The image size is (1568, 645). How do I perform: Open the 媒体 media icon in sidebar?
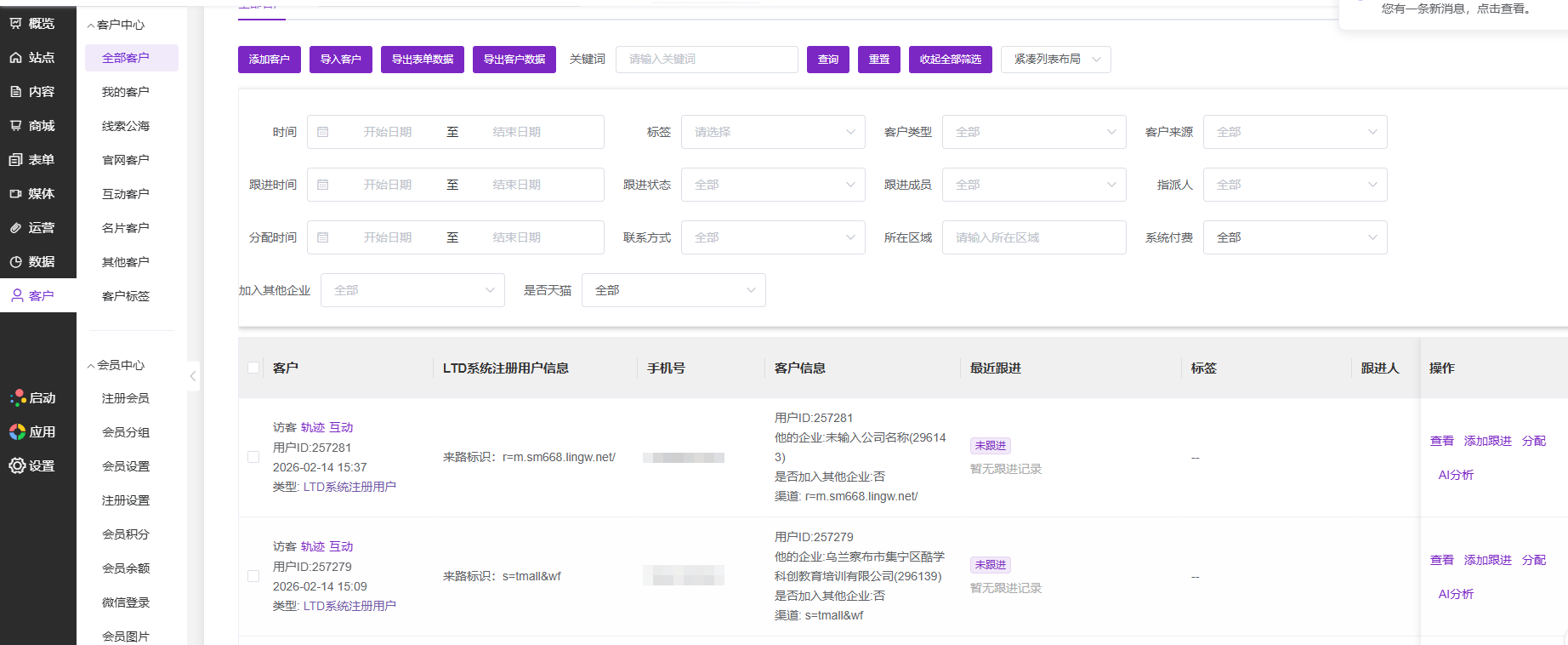click(x=16, y=194)
